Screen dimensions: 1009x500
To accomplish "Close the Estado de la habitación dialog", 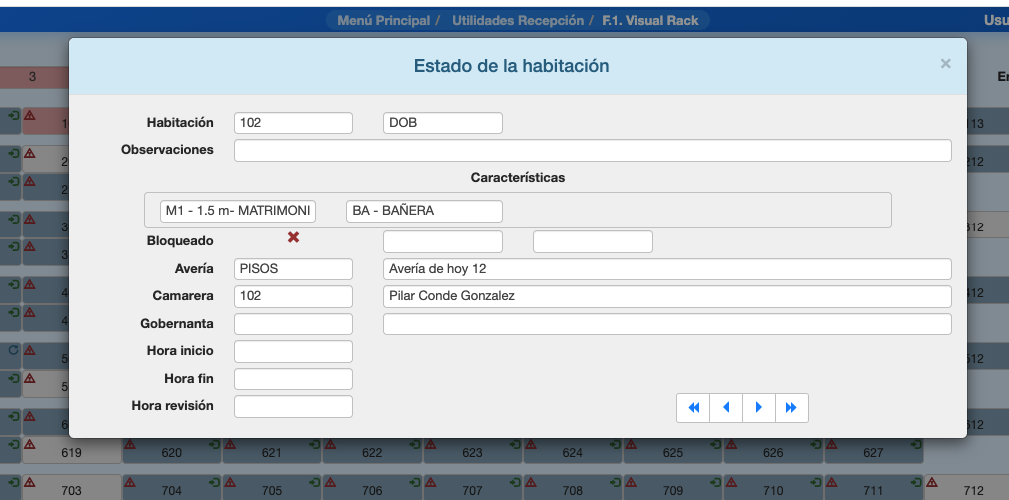I will click(x=945, y=64).
